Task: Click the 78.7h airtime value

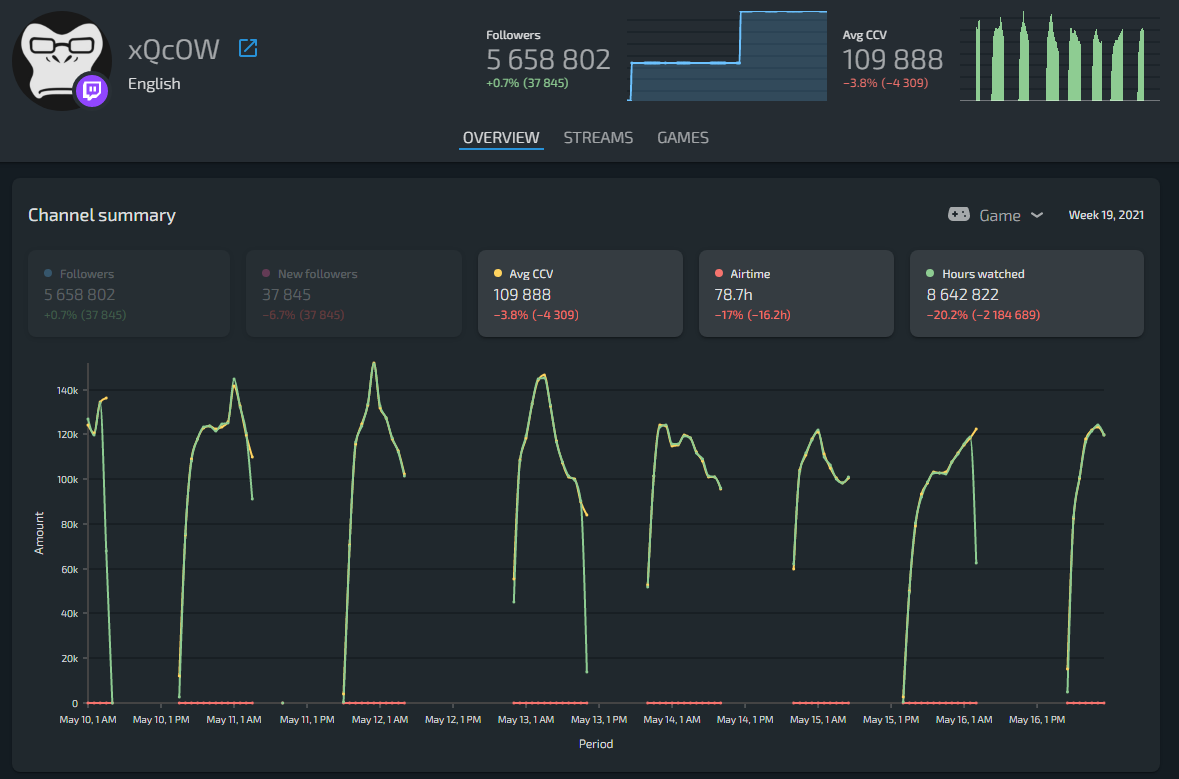Action: [x=733, y=295]
